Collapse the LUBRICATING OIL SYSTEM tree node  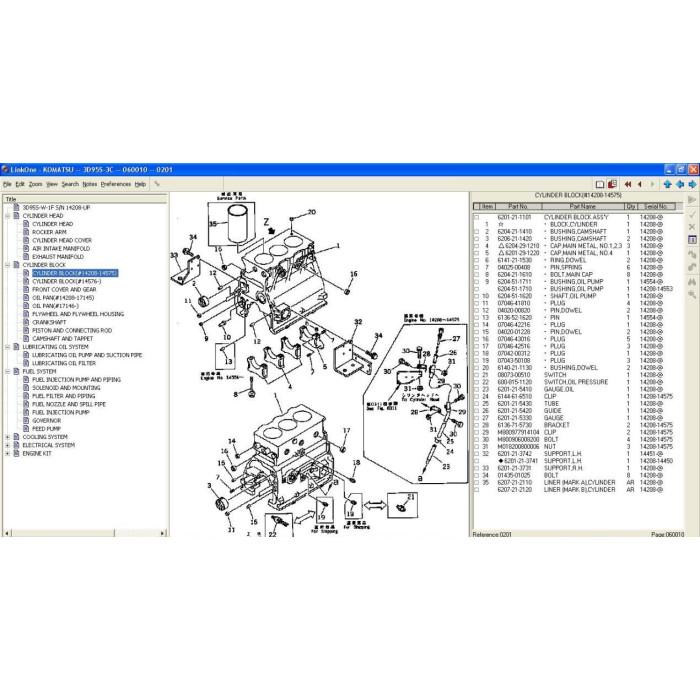click(7, 347)
